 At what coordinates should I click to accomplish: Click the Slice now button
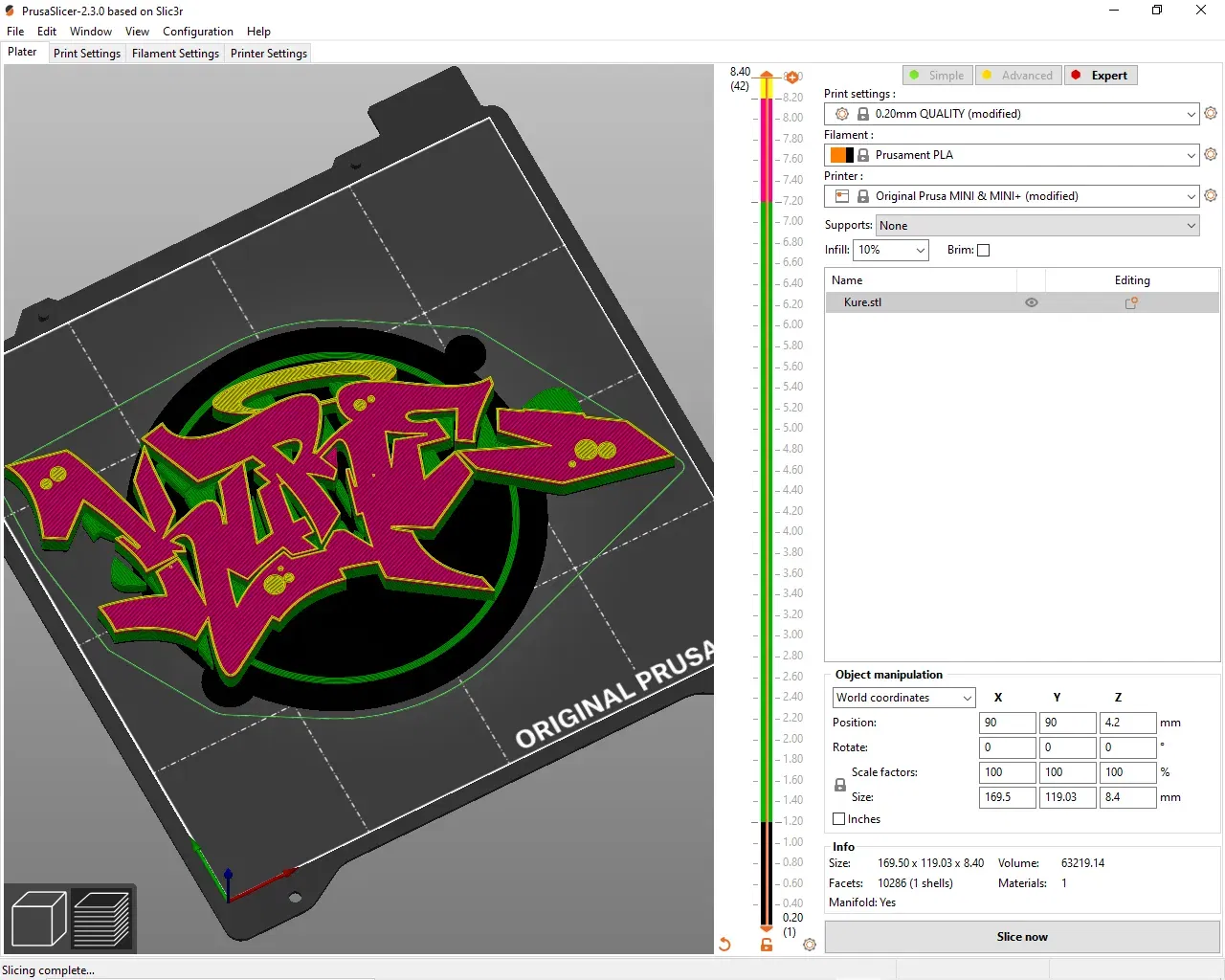point(1022,937)
